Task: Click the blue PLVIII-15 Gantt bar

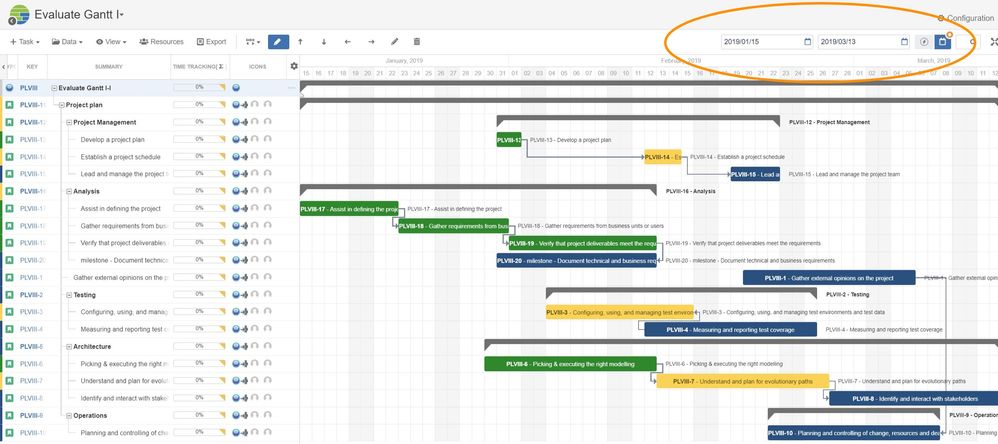Action: 755,174
